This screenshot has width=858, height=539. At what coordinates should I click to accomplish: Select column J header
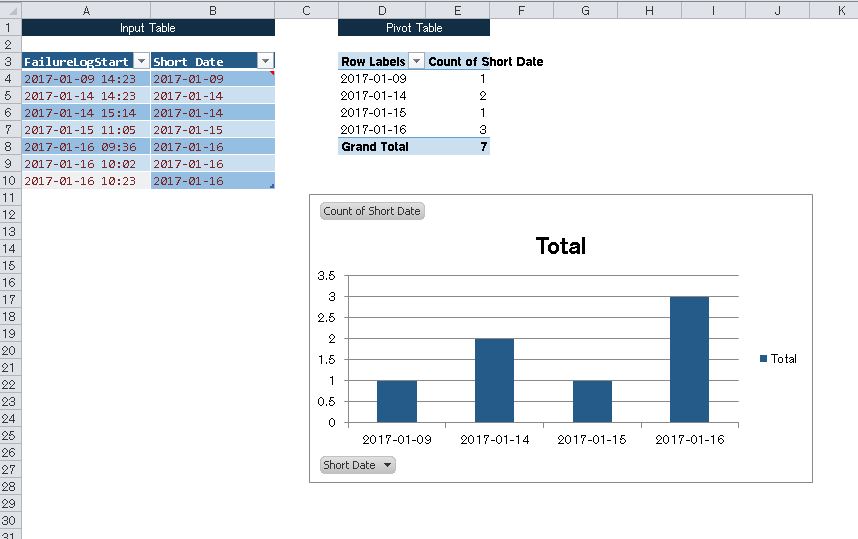778,10
